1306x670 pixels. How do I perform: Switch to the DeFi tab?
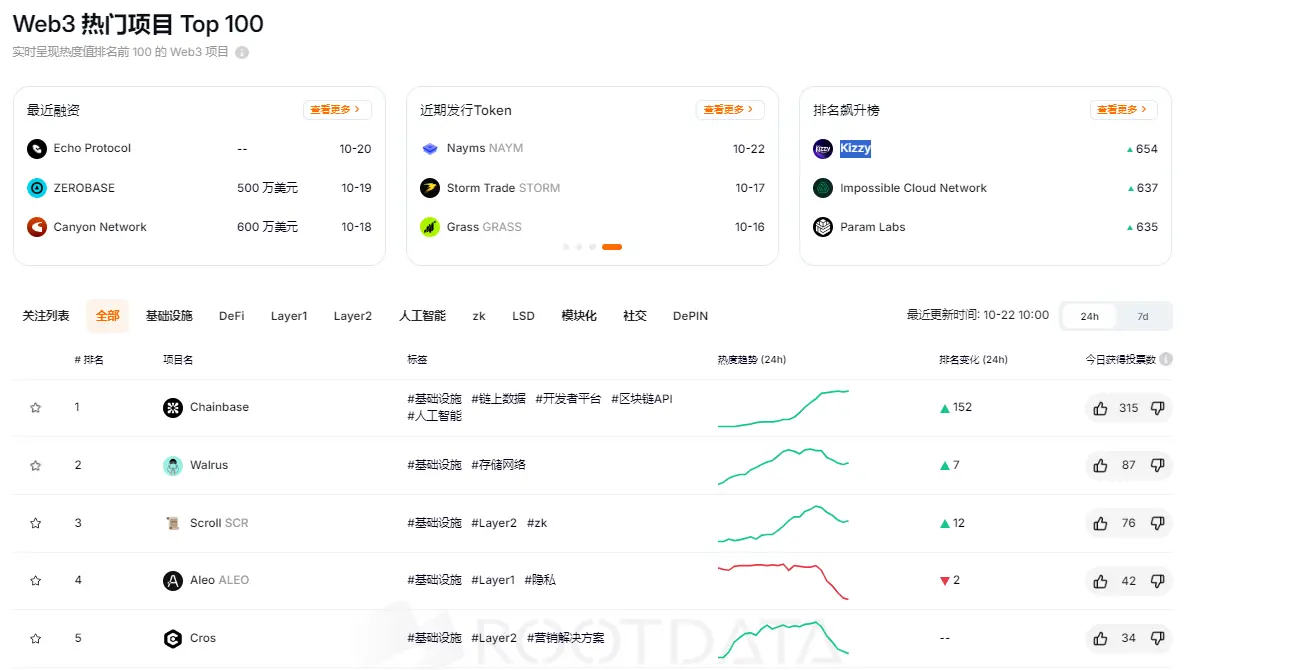(x=231, y=315)
